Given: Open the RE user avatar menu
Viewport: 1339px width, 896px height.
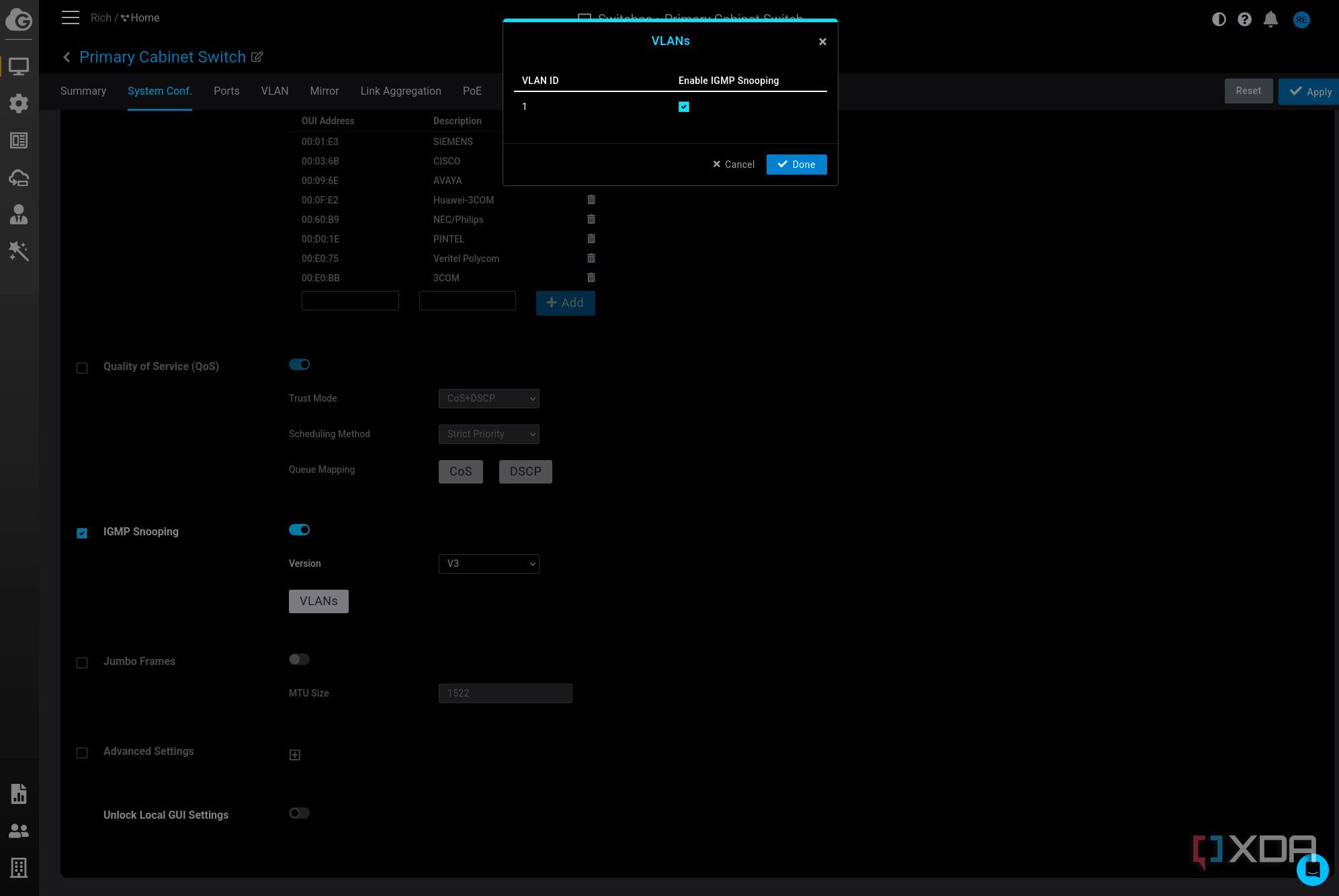Looking at the screenshot, I should click(x=1301, y=19).
